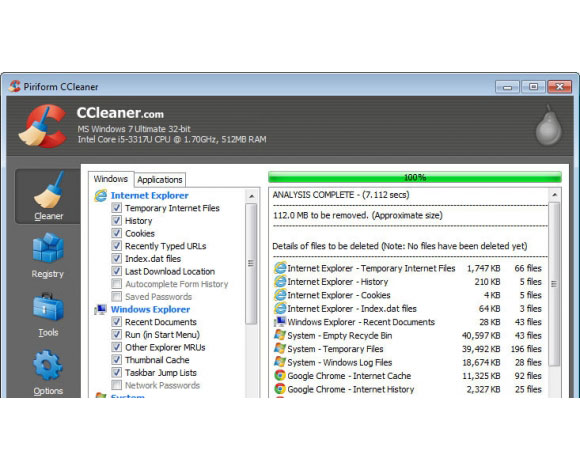Select 'Internet Explorer - Temporary Internet Files' result
Viewport: 580px width, 470px height.
click(408, 268)
